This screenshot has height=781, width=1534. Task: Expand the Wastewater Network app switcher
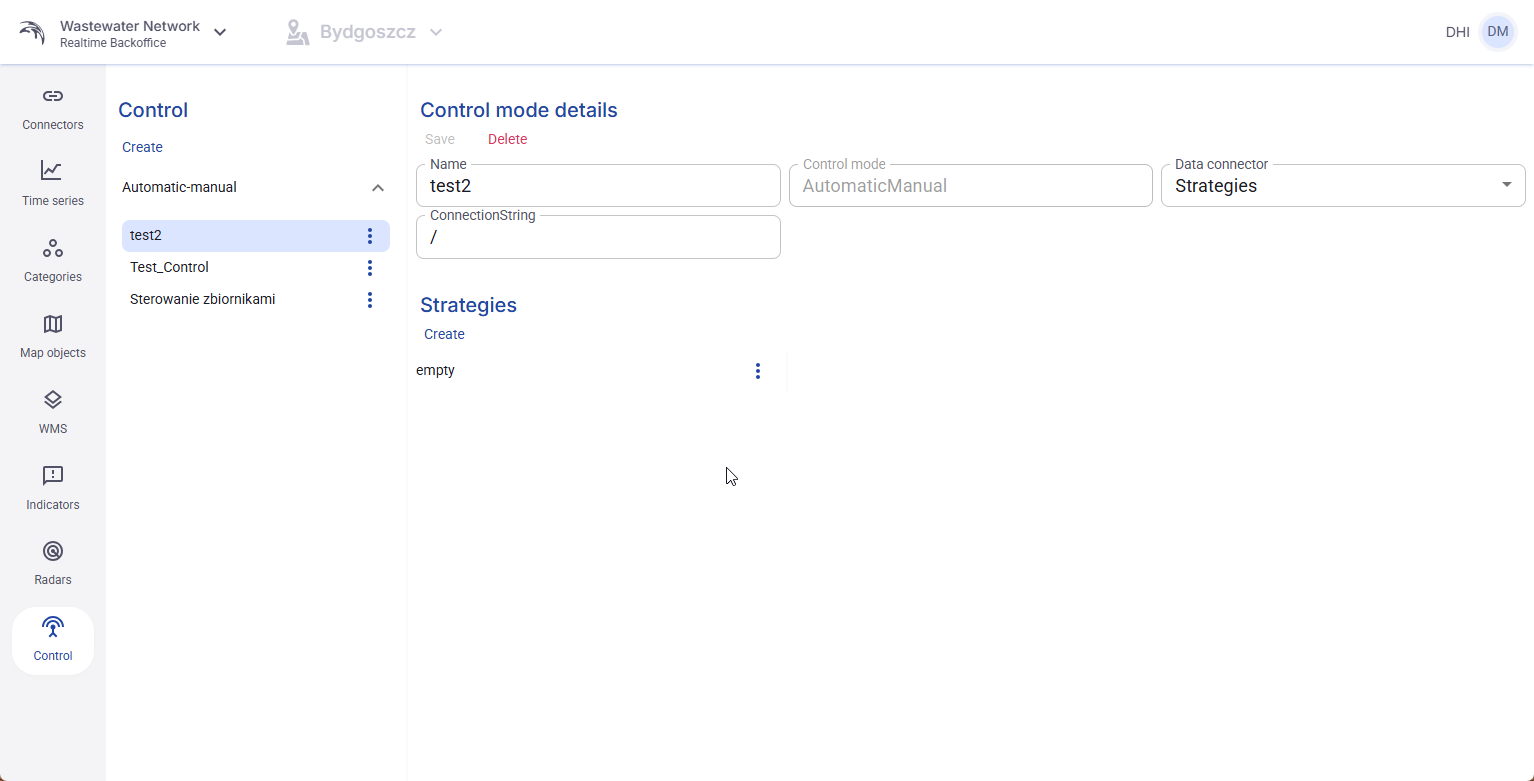(x=220, y=33)
